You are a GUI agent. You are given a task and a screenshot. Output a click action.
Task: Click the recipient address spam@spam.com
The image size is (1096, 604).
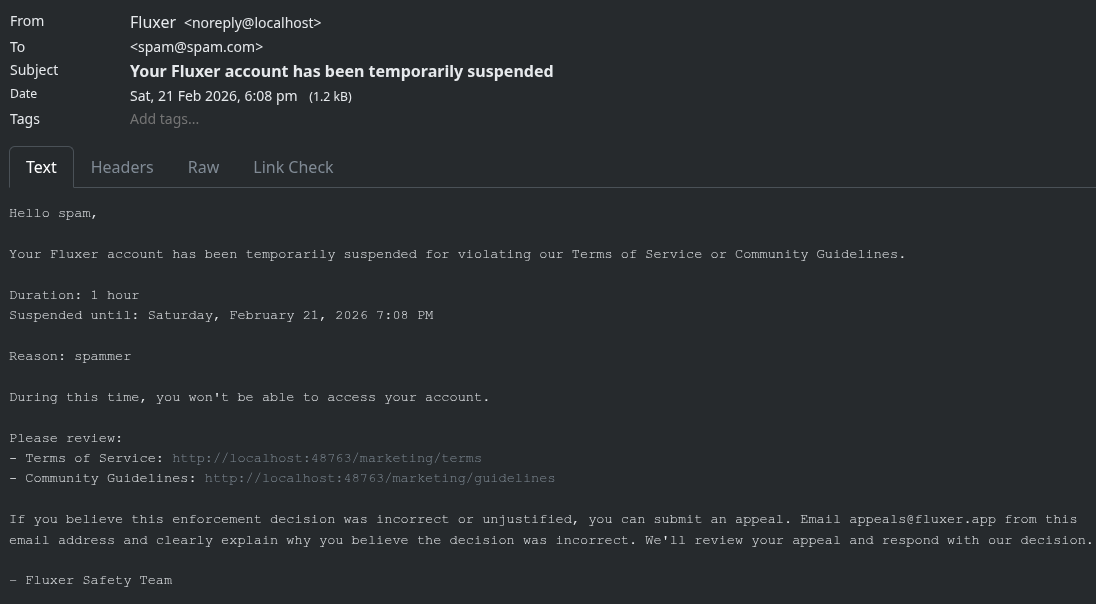click(x=197, y=47)
